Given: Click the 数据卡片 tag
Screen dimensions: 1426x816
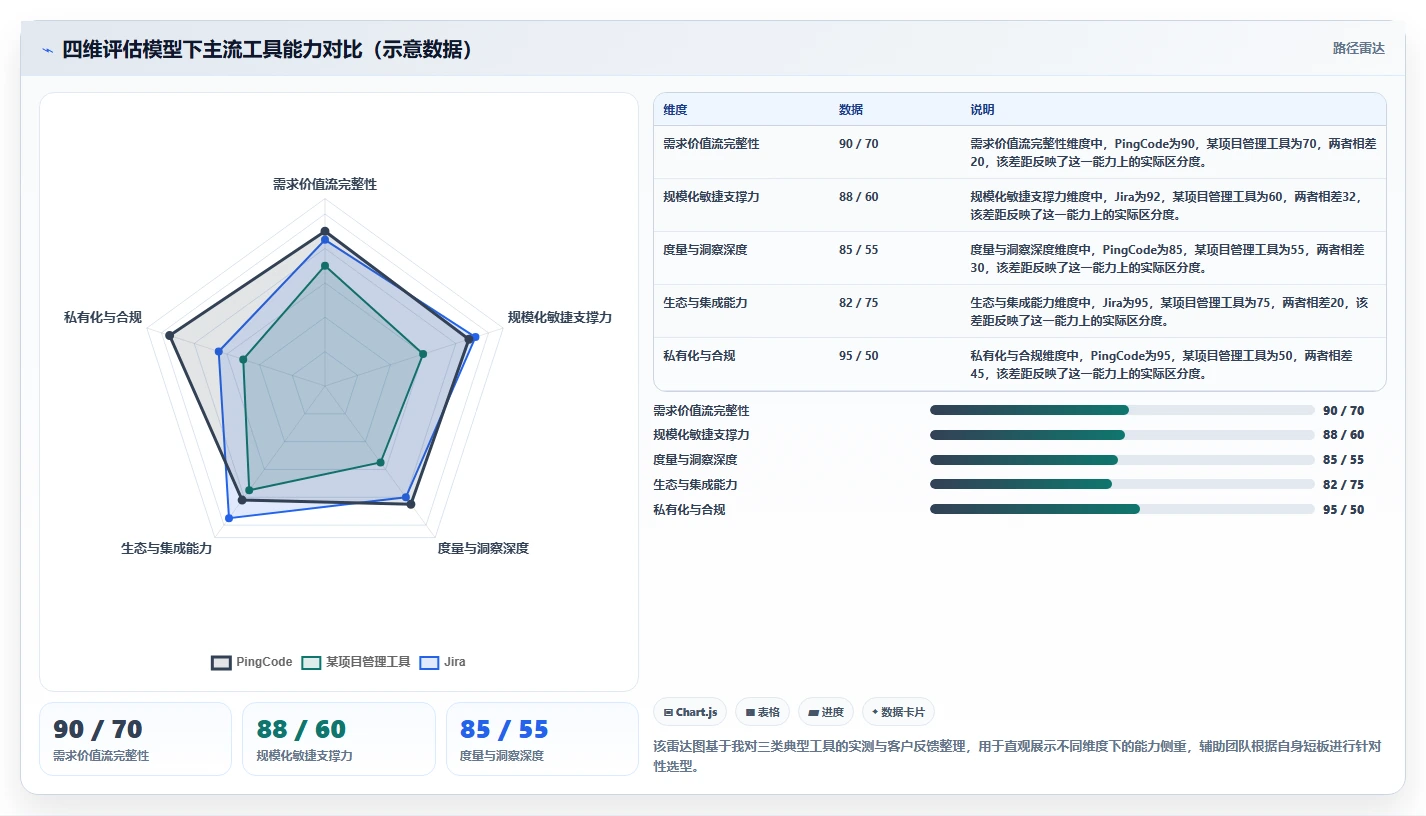Looking at the screenshot, I should click(898, 712).
